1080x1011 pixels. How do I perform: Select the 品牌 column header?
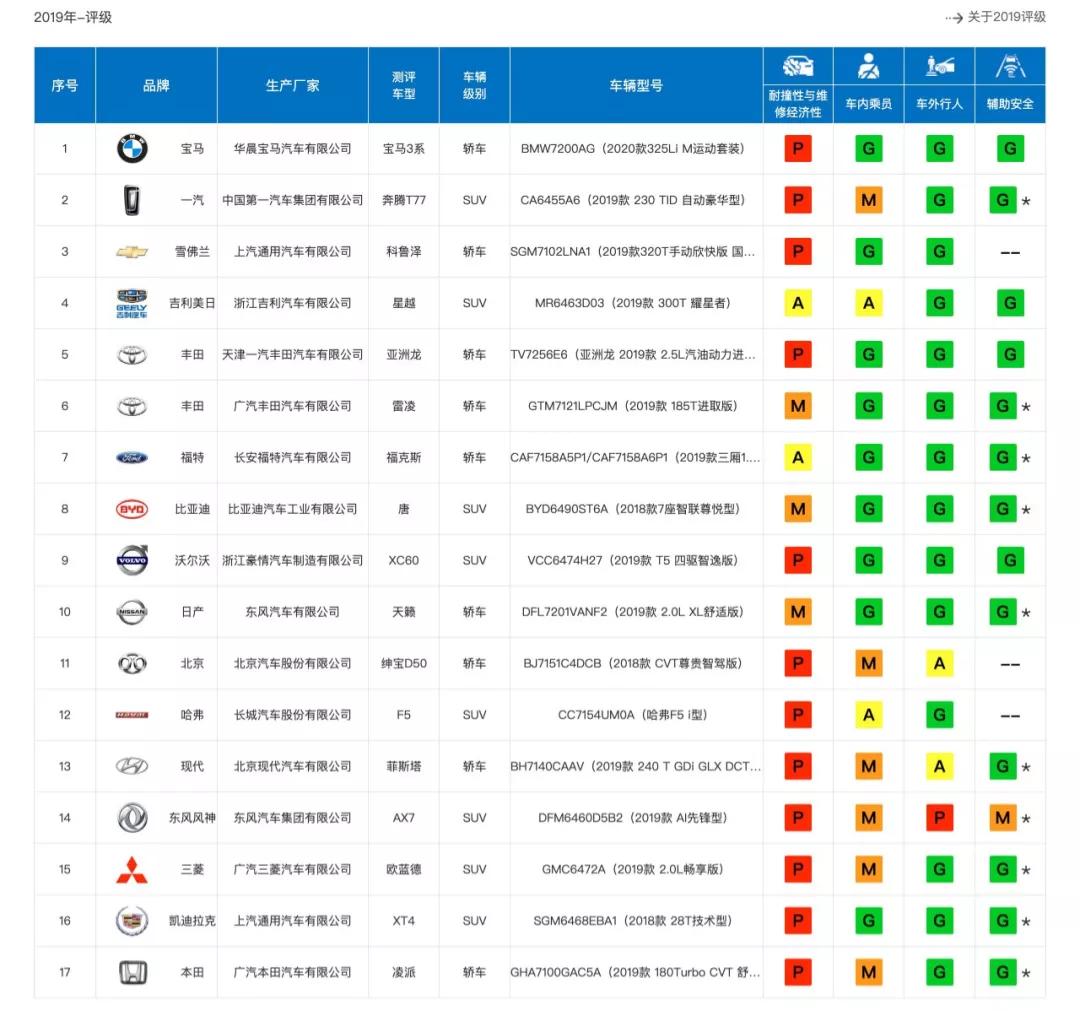[x=156, y=85]
